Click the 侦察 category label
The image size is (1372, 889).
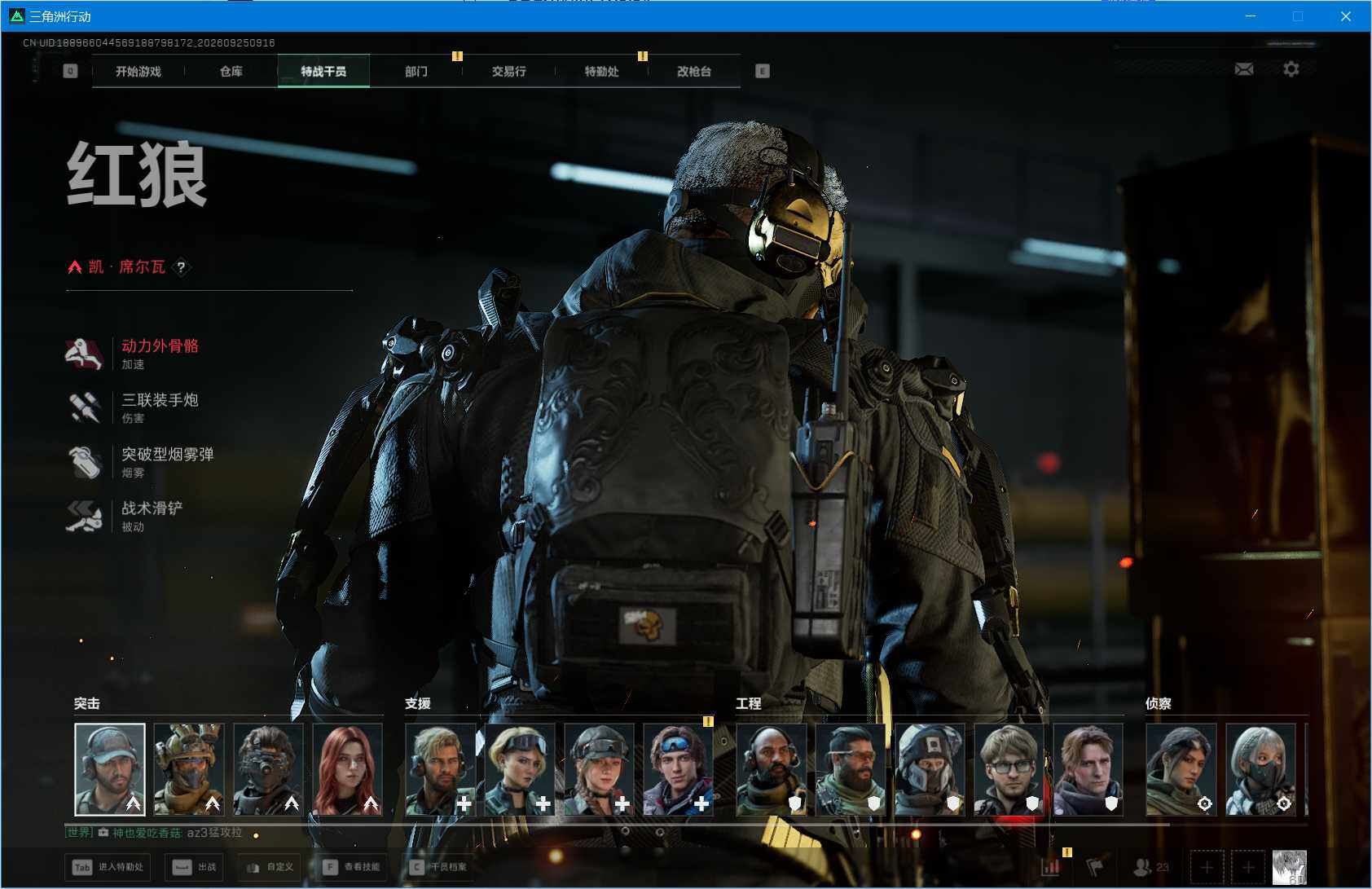click(x=1159, y=703)
